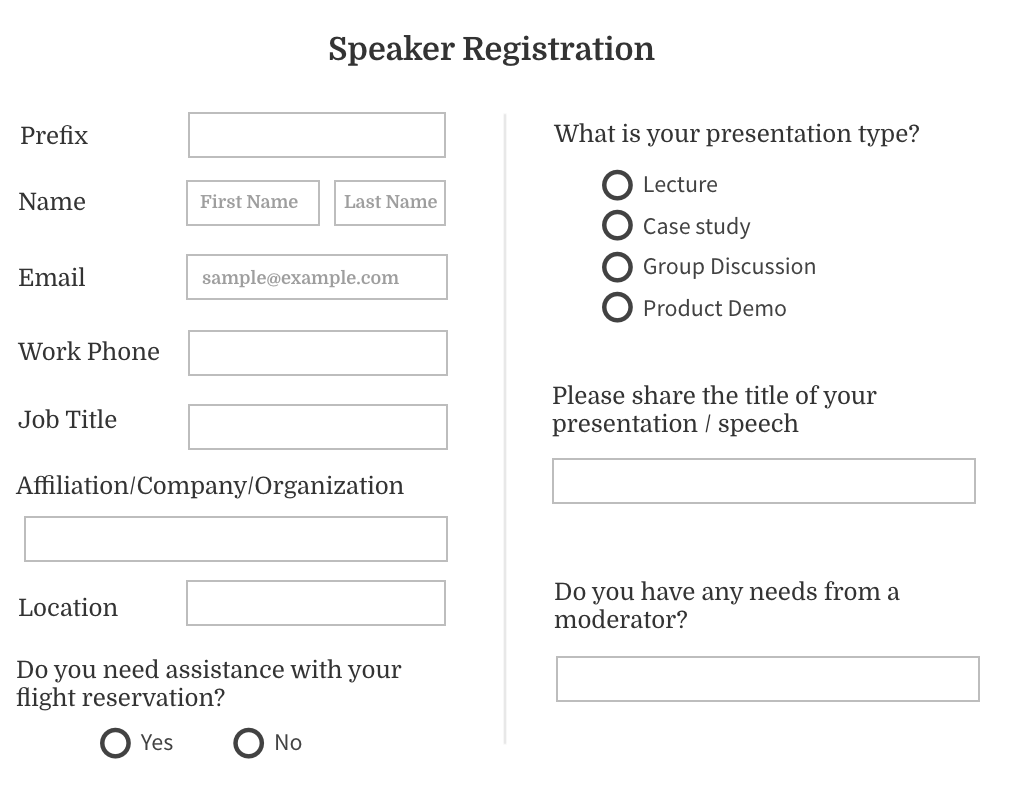Click the Last Name text box
The height and width of the screenshot is (794, 1014).
click(390, 203)
